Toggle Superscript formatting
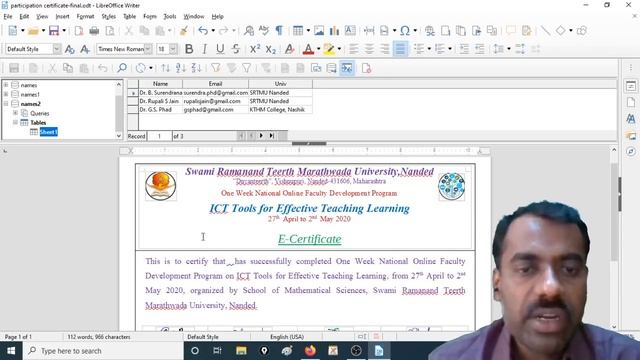 click(x=255, y=49)
